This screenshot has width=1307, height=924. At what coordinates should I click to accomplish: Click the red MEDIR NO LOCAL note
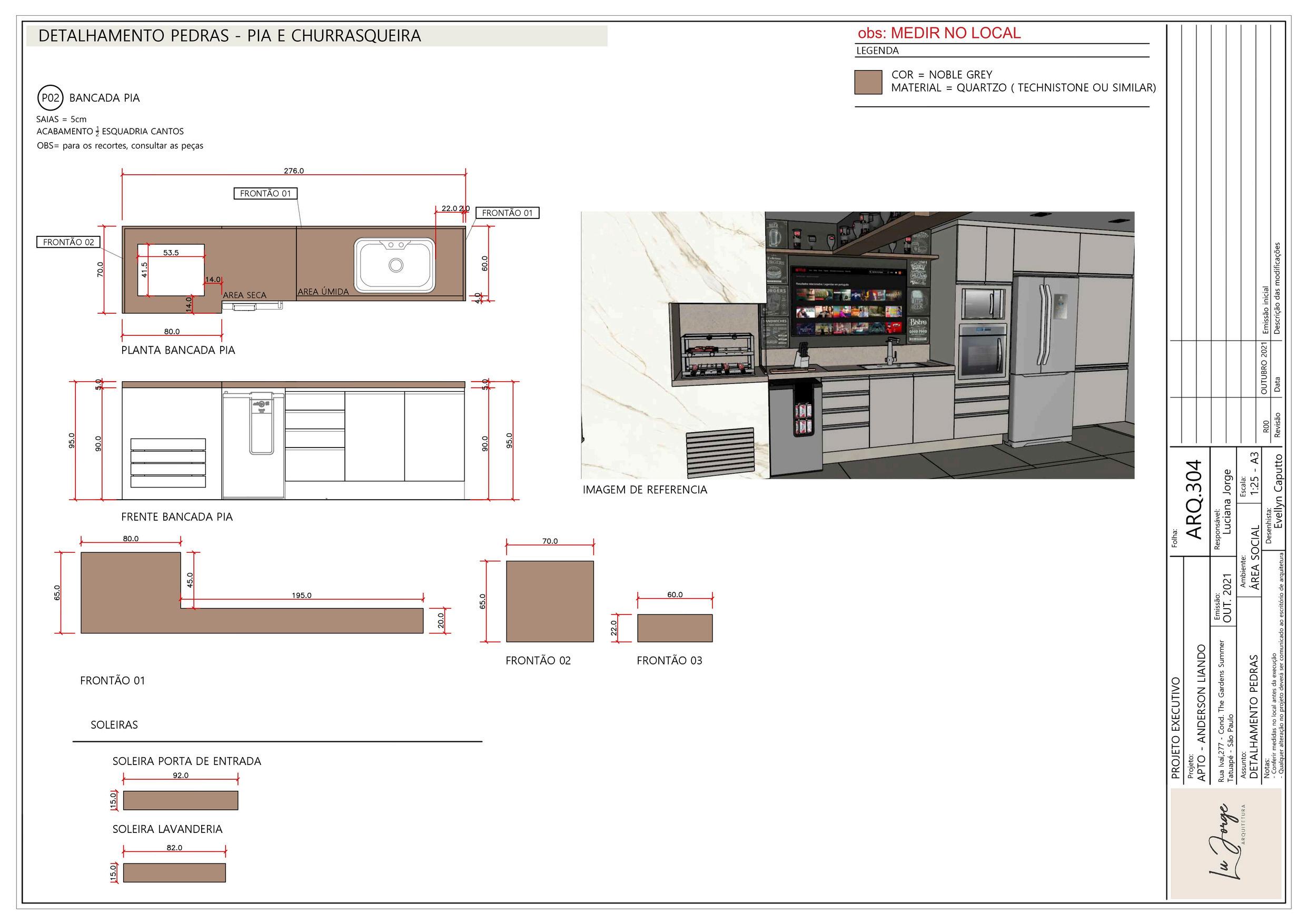[939, 33]
